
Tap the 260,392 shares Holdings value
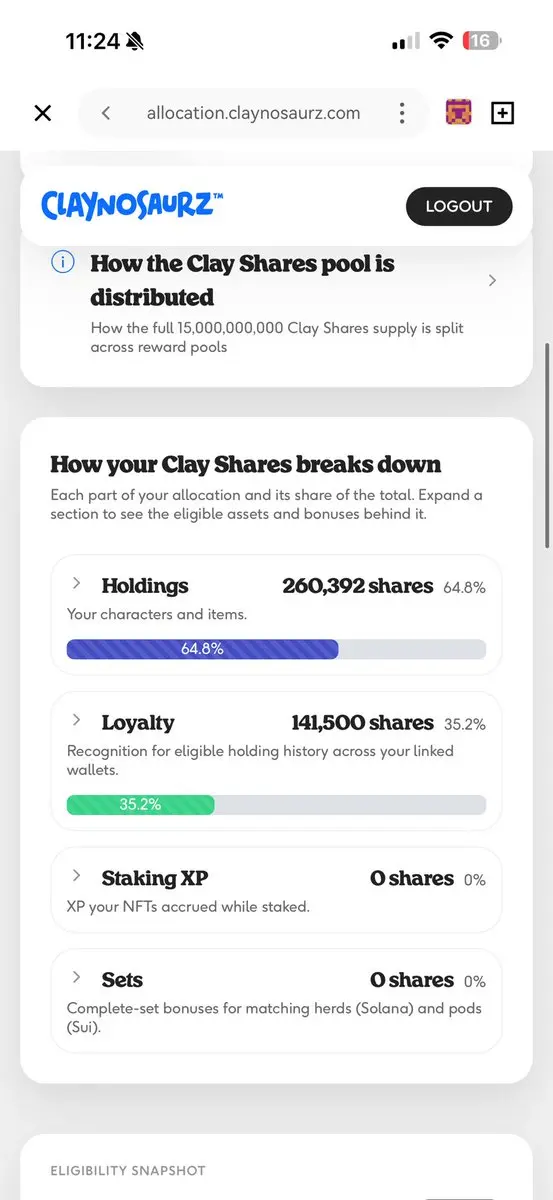point(357,586)
